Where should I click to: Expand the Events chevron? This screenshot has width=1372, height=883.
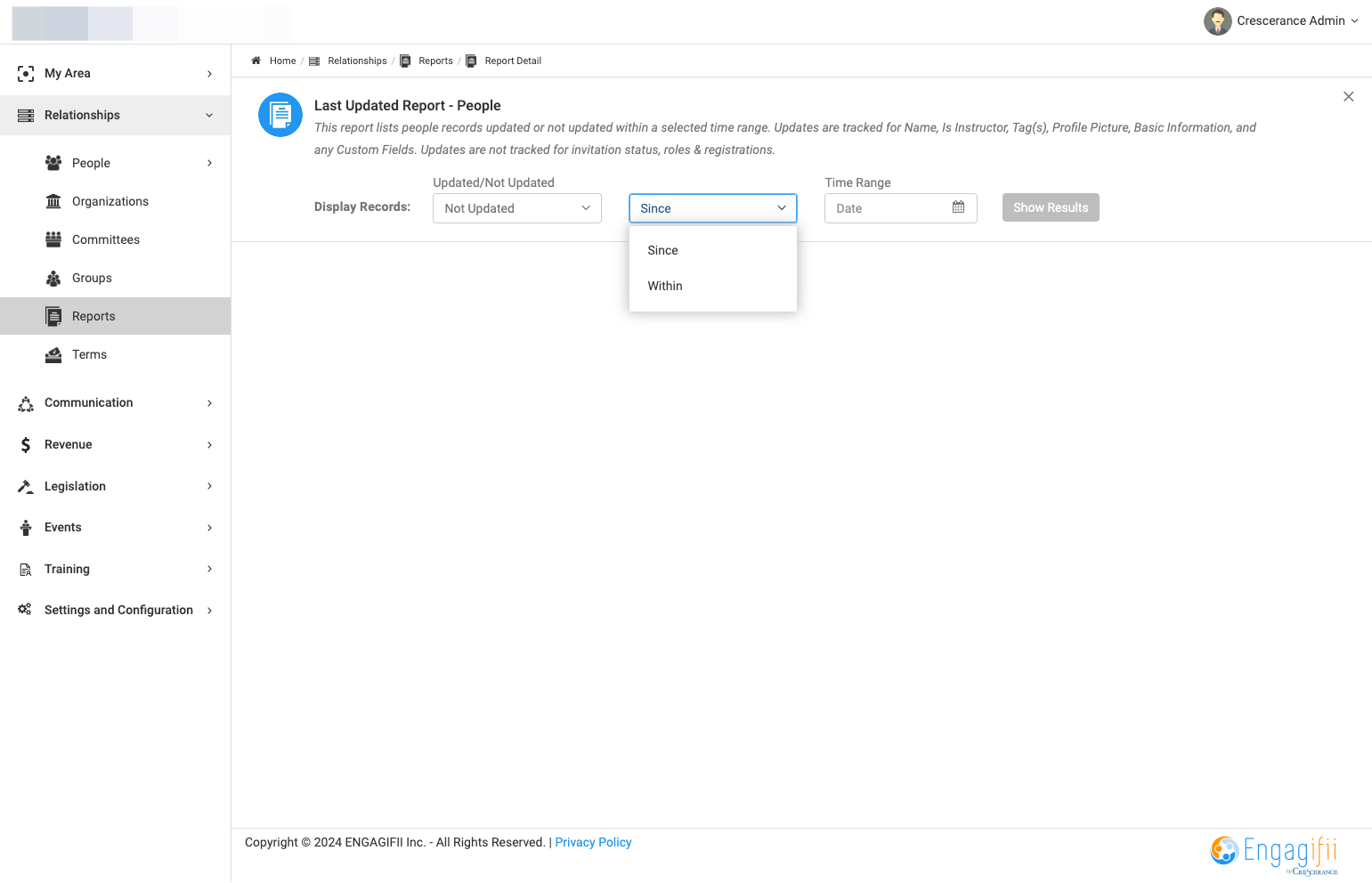coord(210,528)
